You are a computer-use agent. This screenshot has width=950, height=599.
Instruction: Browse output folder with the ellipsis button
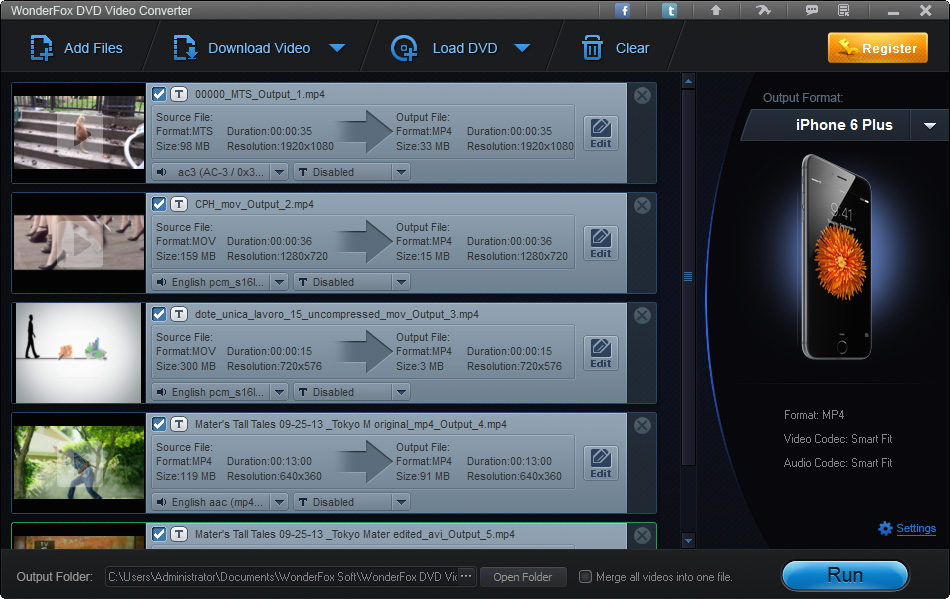pyautogui.click(x=467, y=577)
